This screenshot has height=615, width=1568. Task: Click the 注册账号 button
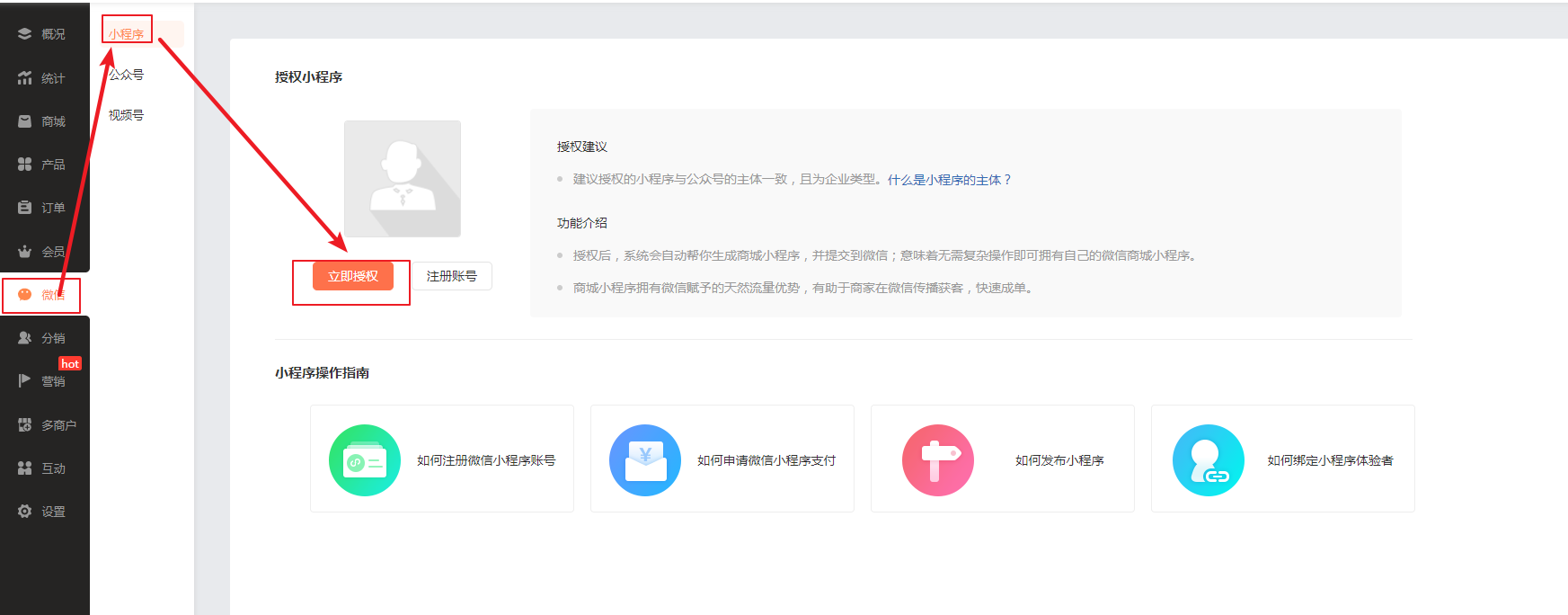click(x=452, y=276)
